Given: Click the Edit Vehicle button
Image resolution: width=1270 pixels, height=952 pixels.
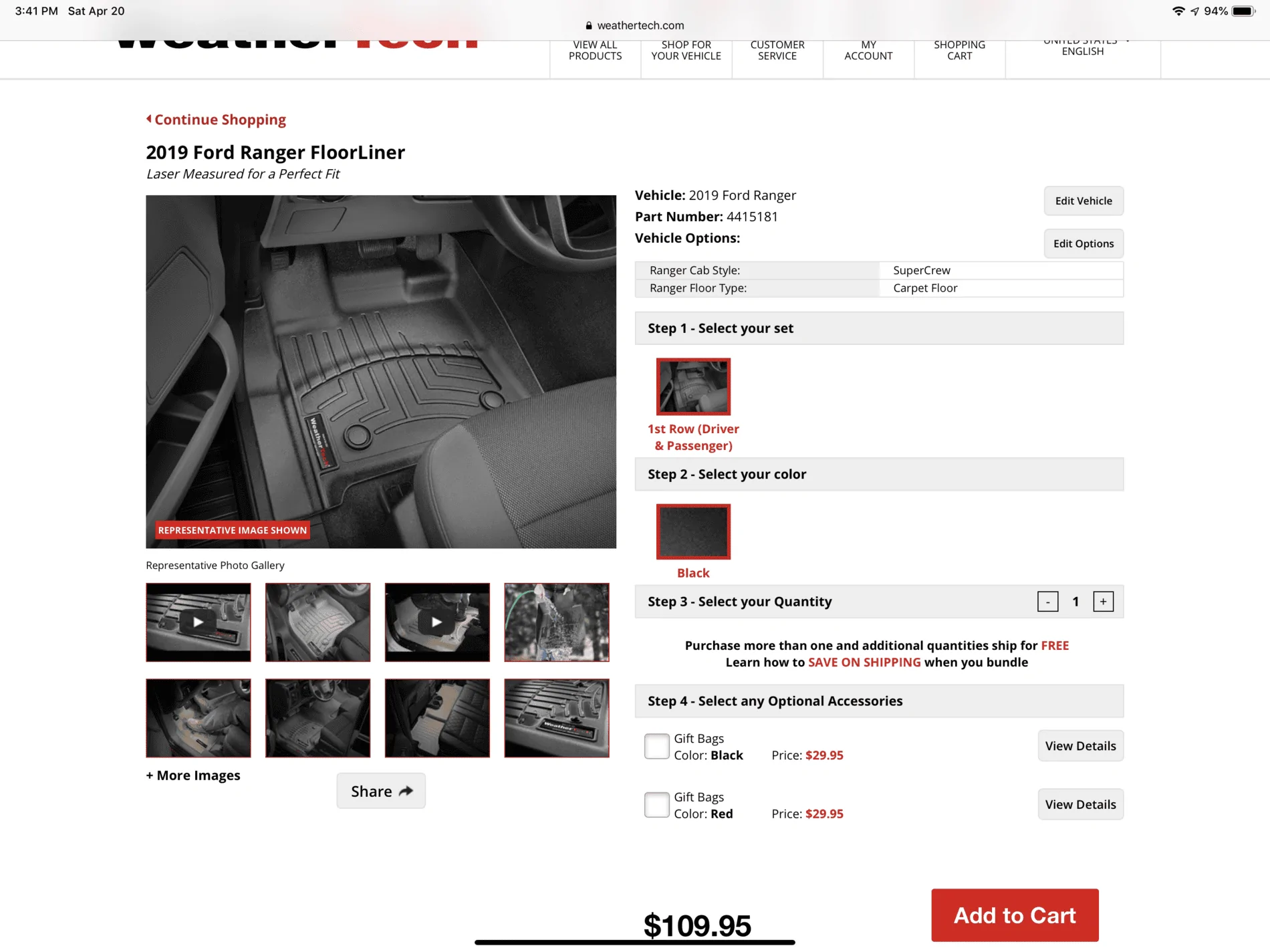Looking at the screenshot, I should (1084, 201).
